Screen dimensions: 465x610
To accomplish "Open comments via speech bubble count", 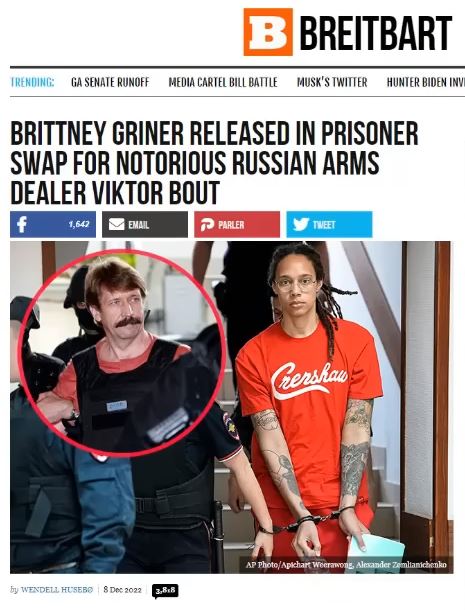I will pyautogui.click(x=165, y=591).
